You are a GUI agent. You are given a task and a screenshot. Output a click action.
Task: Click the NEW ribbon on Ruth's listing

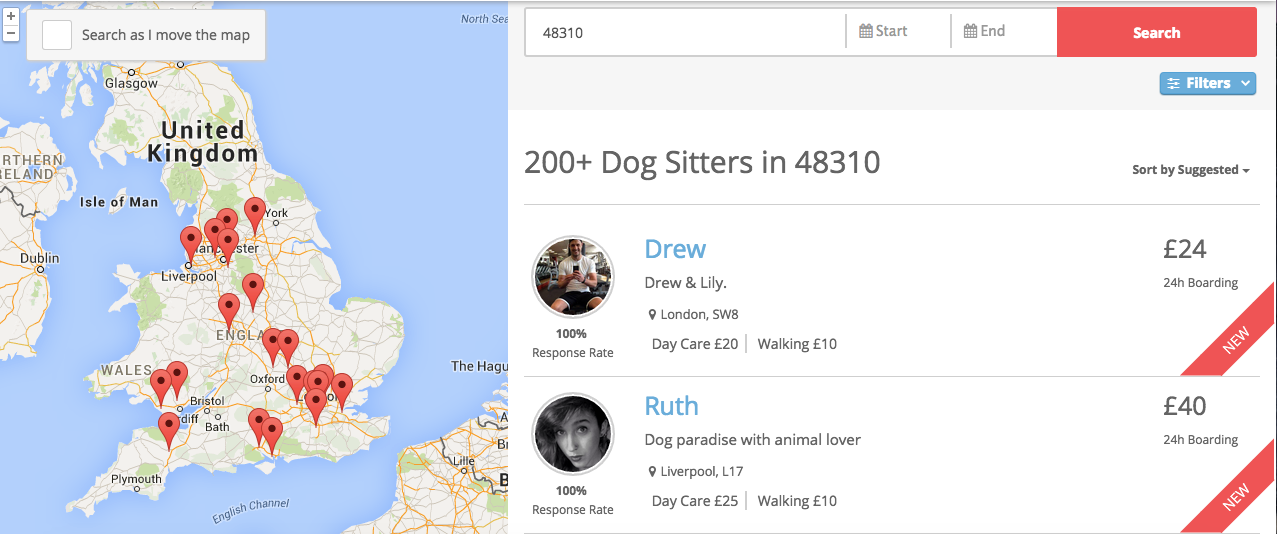(1235, 497)
